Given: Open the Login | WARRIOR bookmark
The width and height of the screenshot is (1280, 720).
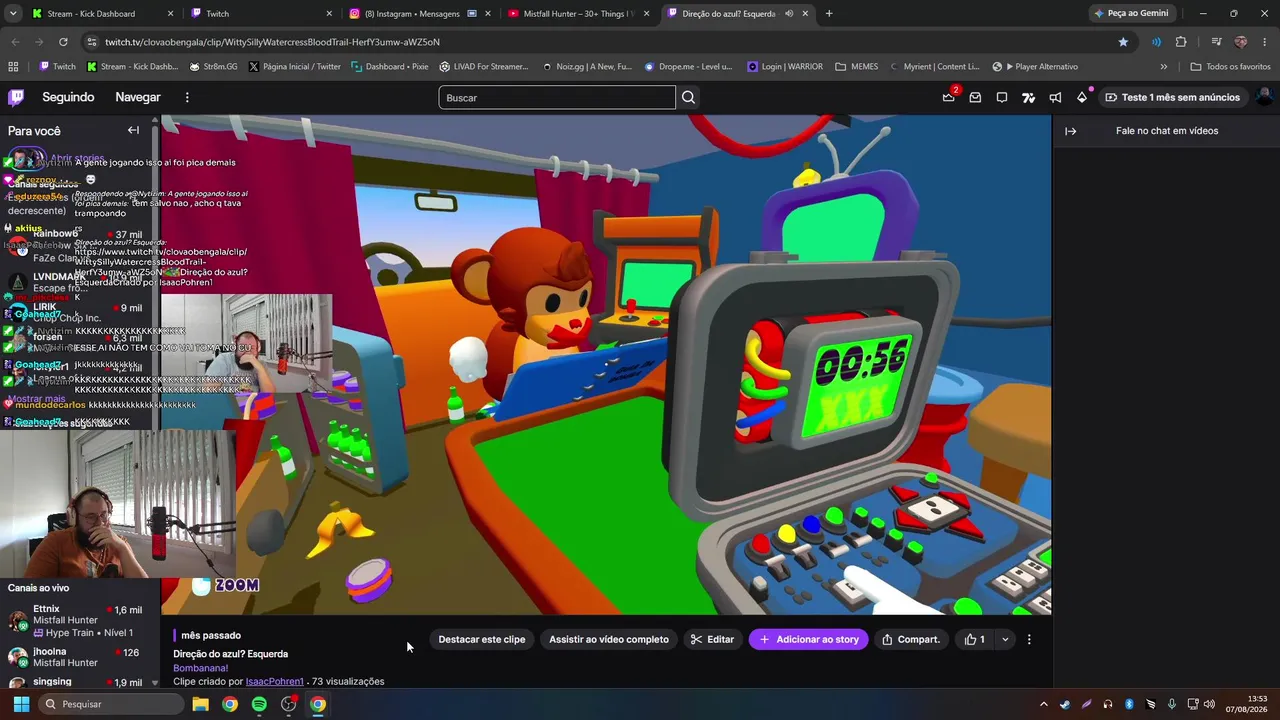Looking at the screenshot, I should 785,66.
